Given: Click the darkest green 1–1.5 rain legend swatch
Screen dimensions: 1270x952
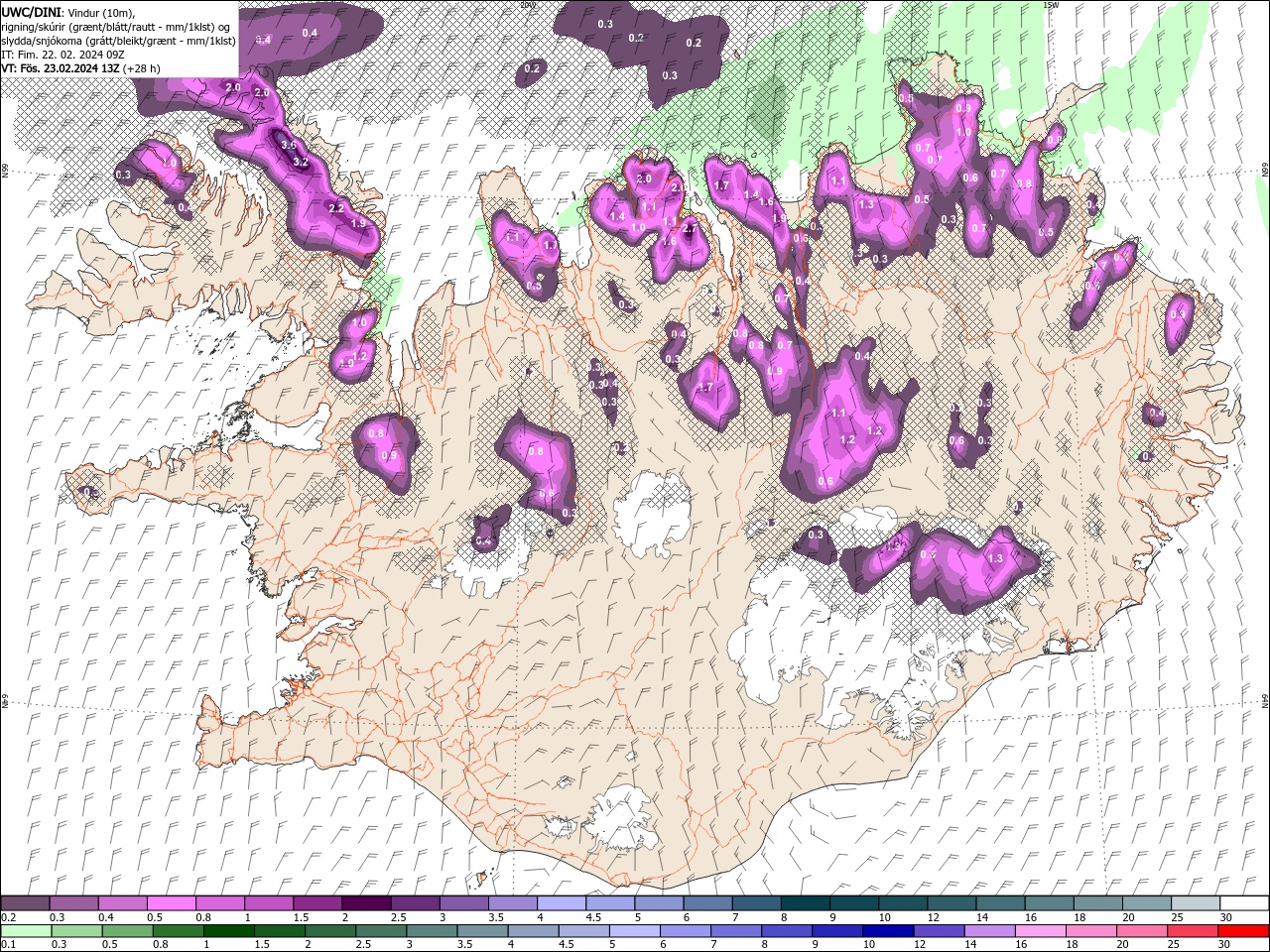Looking at the screenshot, I should (x=231, y=930).
